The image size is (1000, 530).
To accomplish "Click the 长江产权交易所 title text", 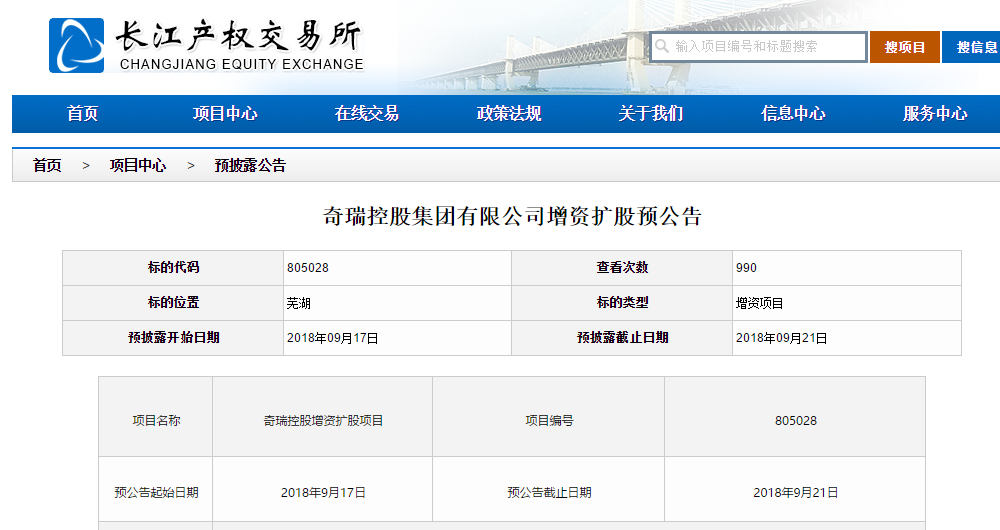I will tap(238, 36).
